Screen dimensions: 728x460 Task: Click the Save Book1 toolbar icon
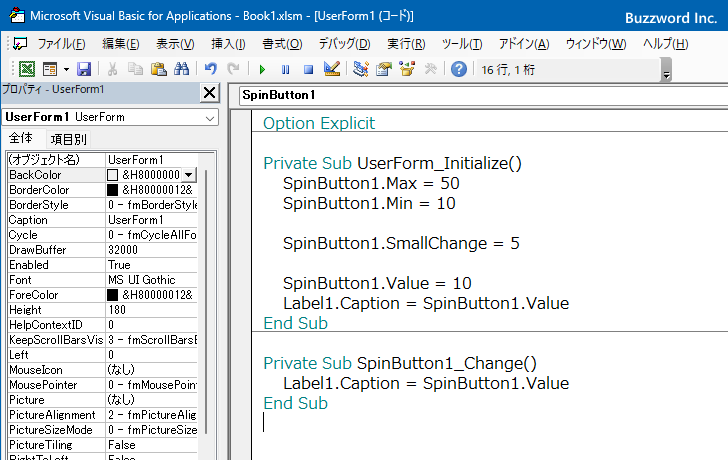click(84, 69)
